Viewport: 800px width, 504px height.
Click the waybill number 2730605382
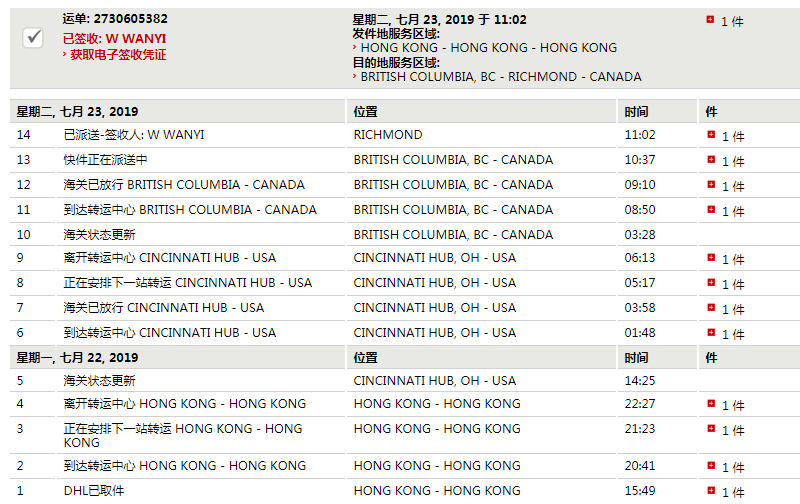tap(129, 19)
